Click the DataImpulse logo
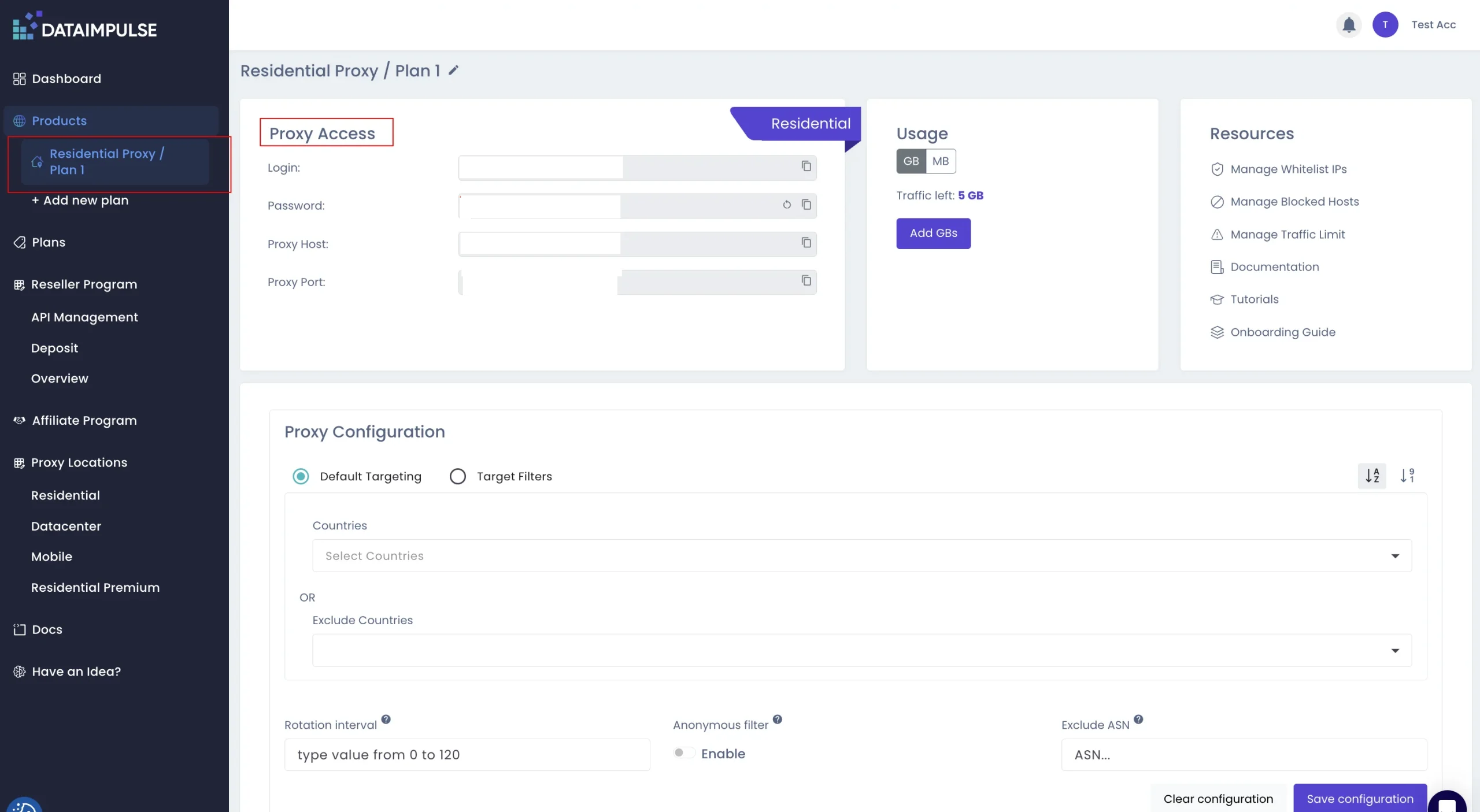The image size is (1480, 812). tap(85, 26)
